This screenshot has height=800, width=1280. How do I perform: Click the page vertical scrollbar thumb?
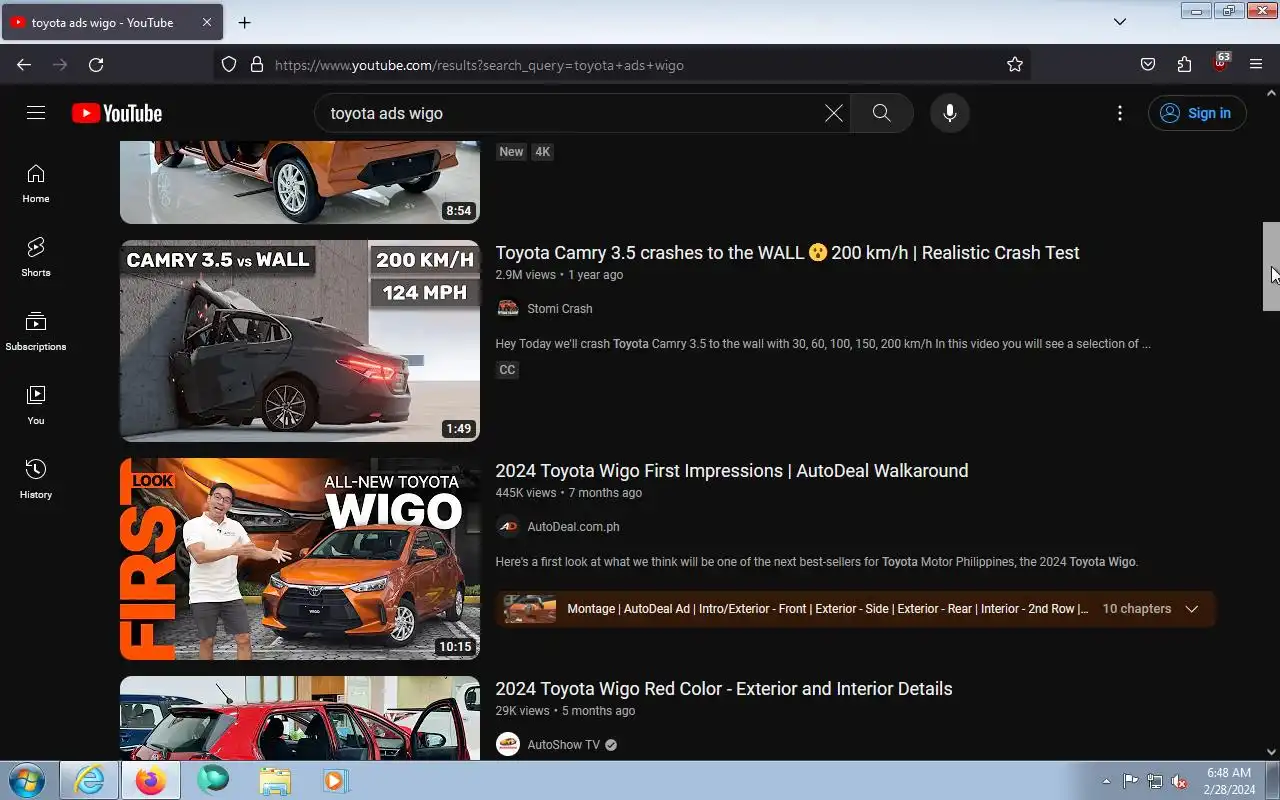pyautogui.click(x=1271, y=266)
